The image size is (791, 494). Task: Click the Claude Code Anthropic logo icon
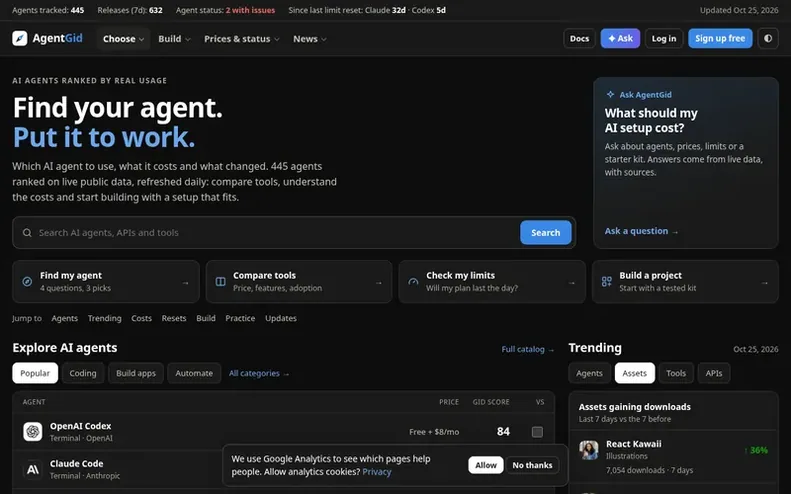coord(33,469)
